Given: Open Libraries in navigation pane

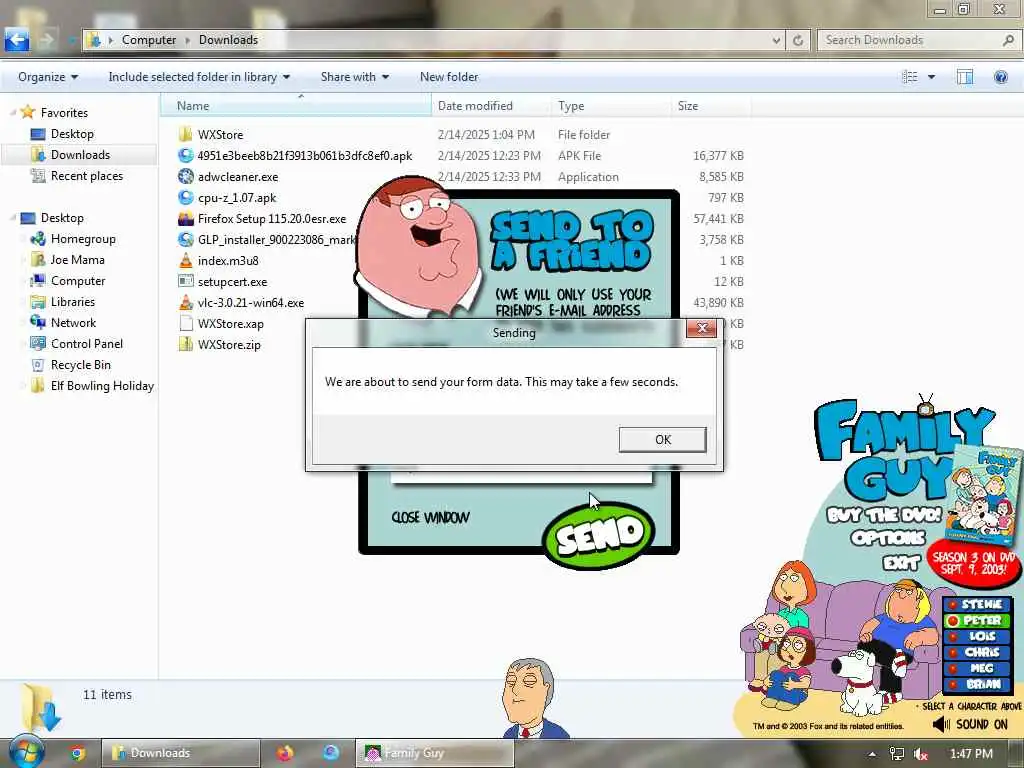Looking at the screenshot, I should [x=72, y=302].
